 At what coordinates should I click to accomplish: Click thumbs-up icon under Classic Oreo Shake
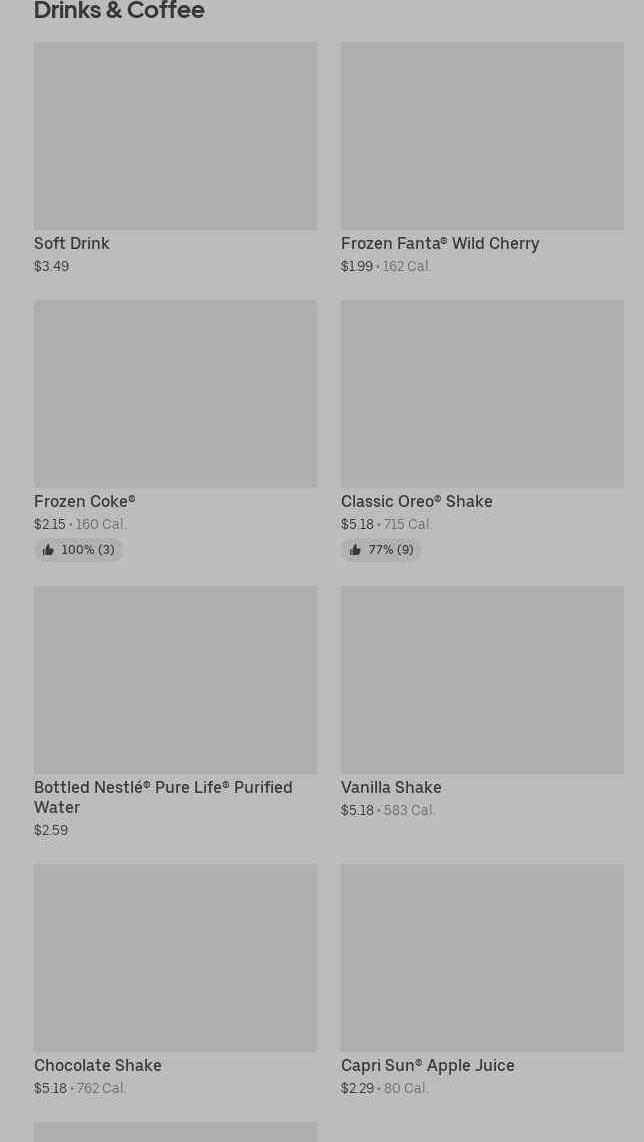(x=355, y=550)
